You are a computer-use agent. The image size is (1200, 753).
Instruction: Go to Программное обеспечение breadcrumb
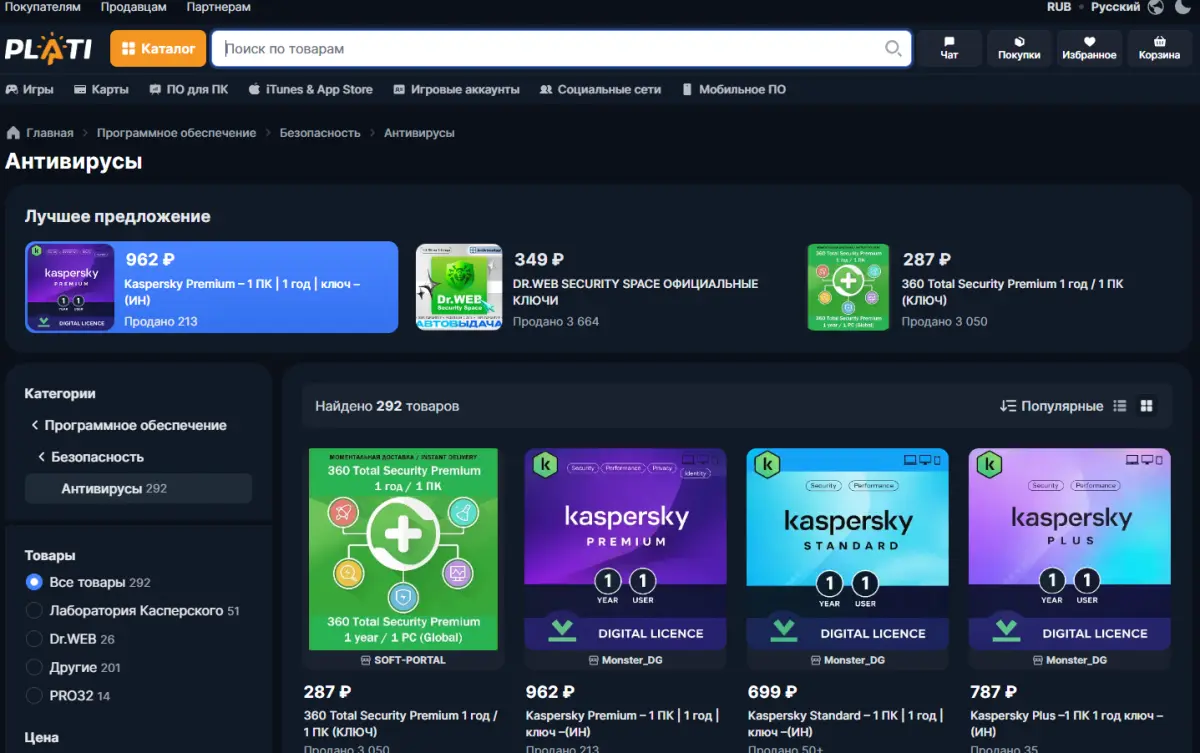(176, 132)
